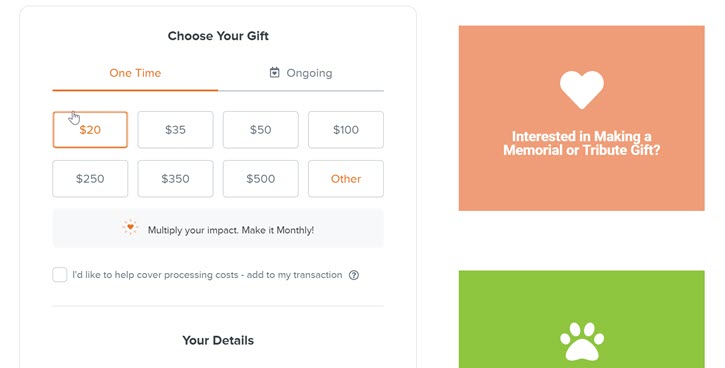
Task: Click the white heart icon
Action: (x=582, y=90)
